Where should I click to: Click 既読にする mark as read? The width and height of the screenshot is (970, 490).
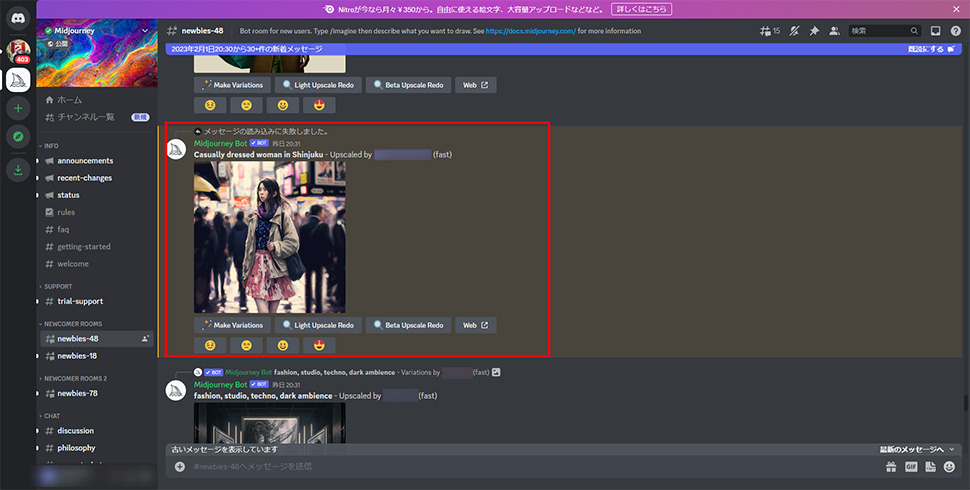931,49
